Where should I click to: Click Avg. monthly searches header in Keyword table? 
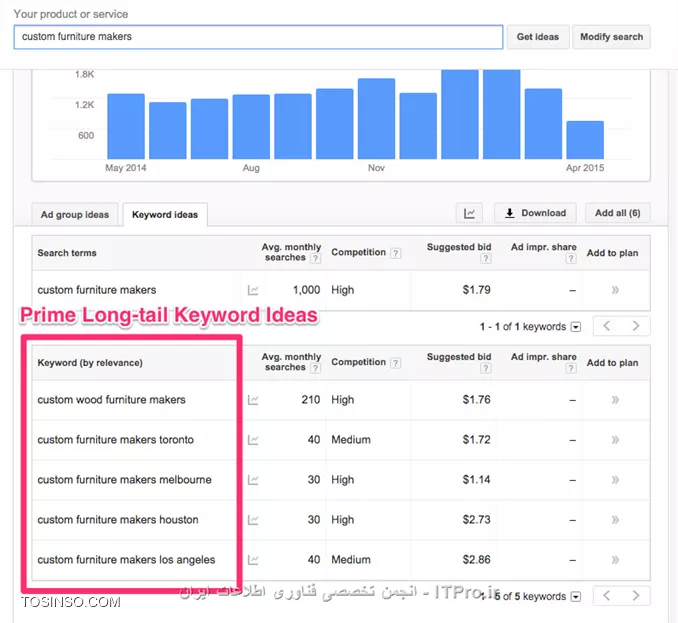291,362
